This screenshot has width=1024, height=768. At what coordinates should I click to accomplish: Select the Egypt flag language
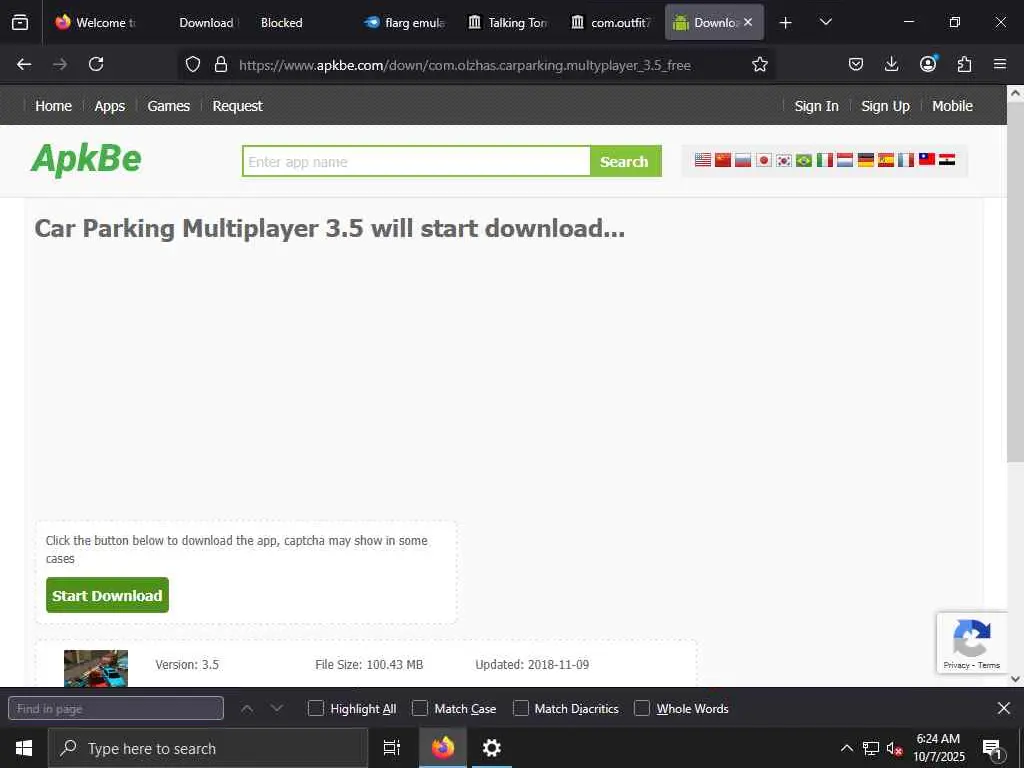(947, 160)
